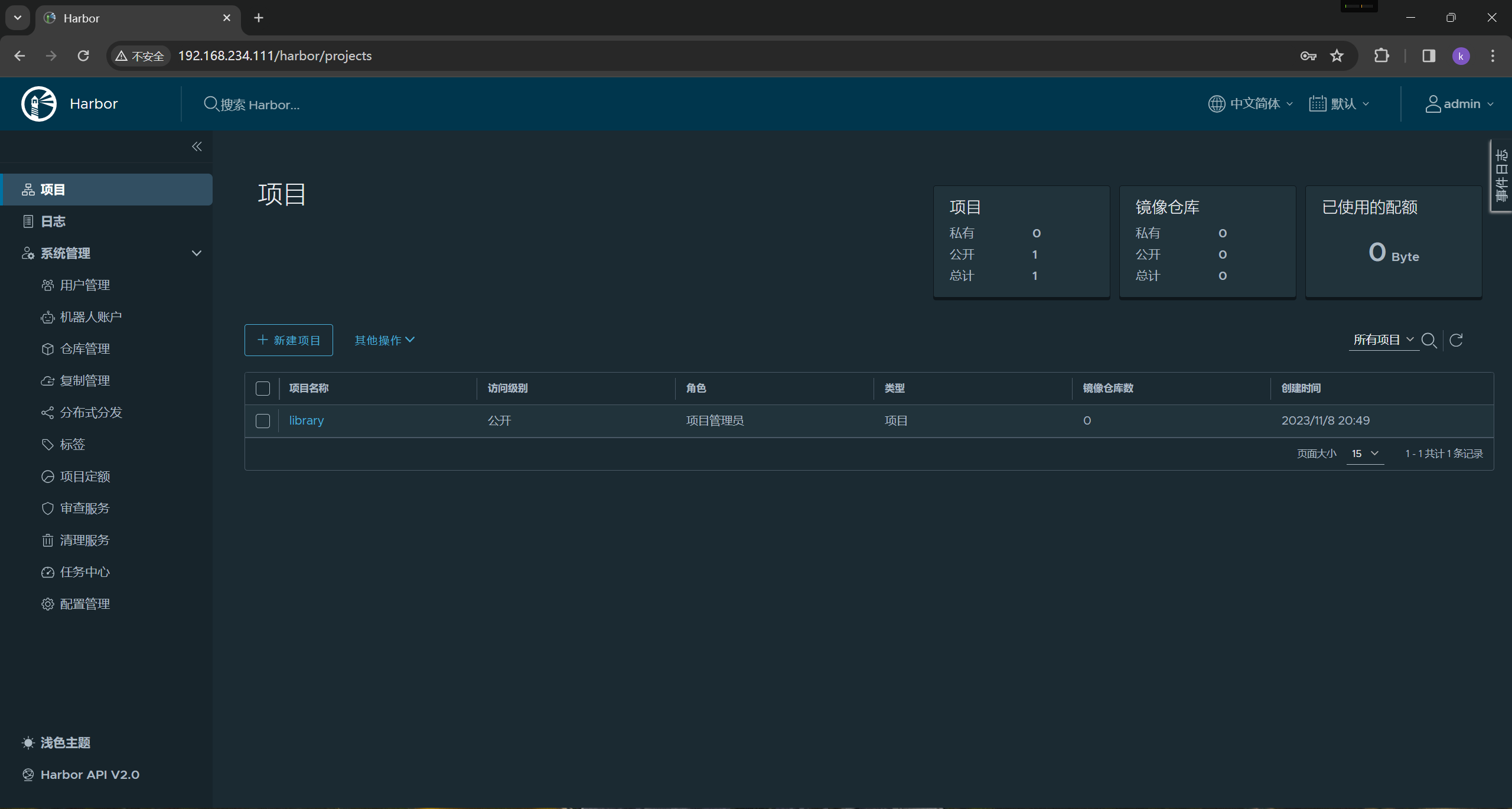Click the Harbor lighthouse logo icon
Viewport: 1512px width, 809px height.
39,104
